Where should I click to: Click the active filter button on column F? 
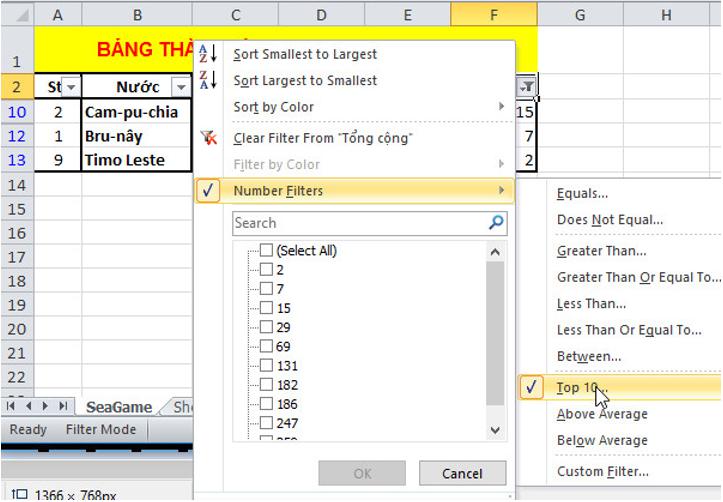pyautogui.click(x=526, y=87)
